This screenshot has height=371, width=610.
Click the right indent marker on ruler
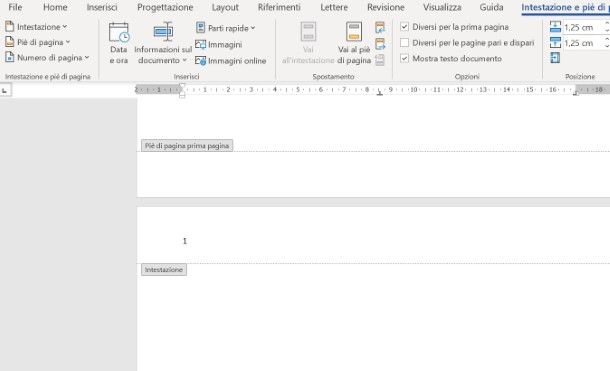[576, 93]
